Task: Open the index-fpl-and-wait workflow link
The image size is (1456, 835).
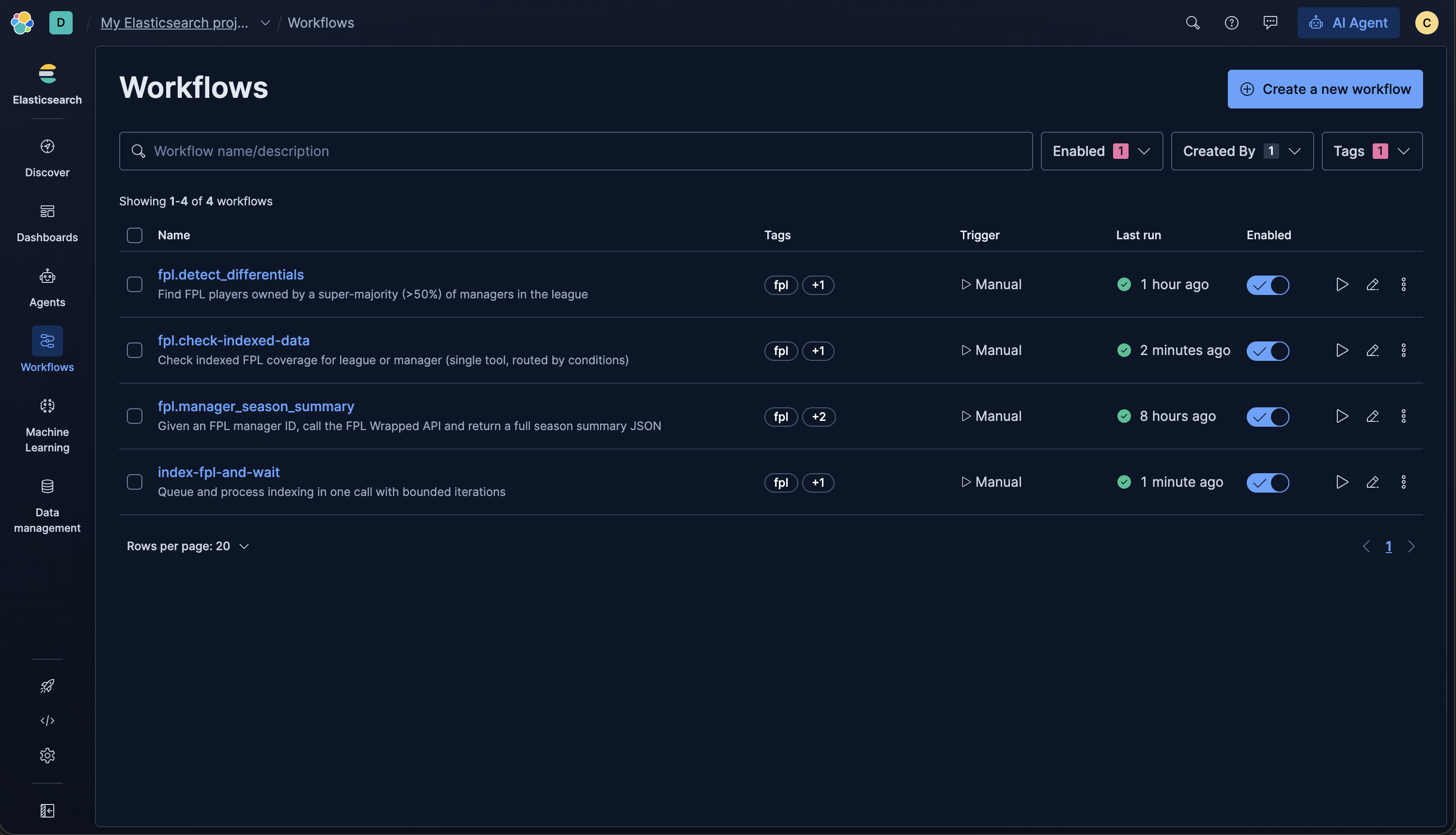Action: 218,472
